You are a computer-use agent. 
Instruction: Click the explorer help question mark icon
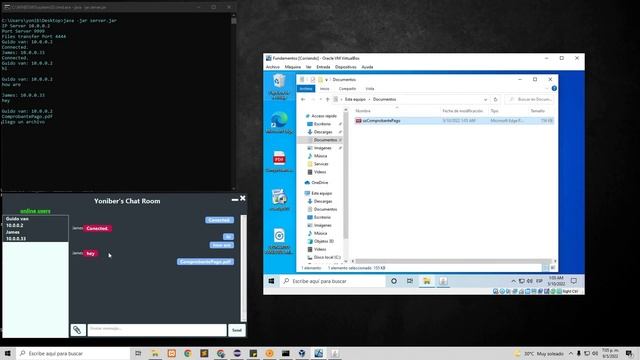[x=554, y=88]
